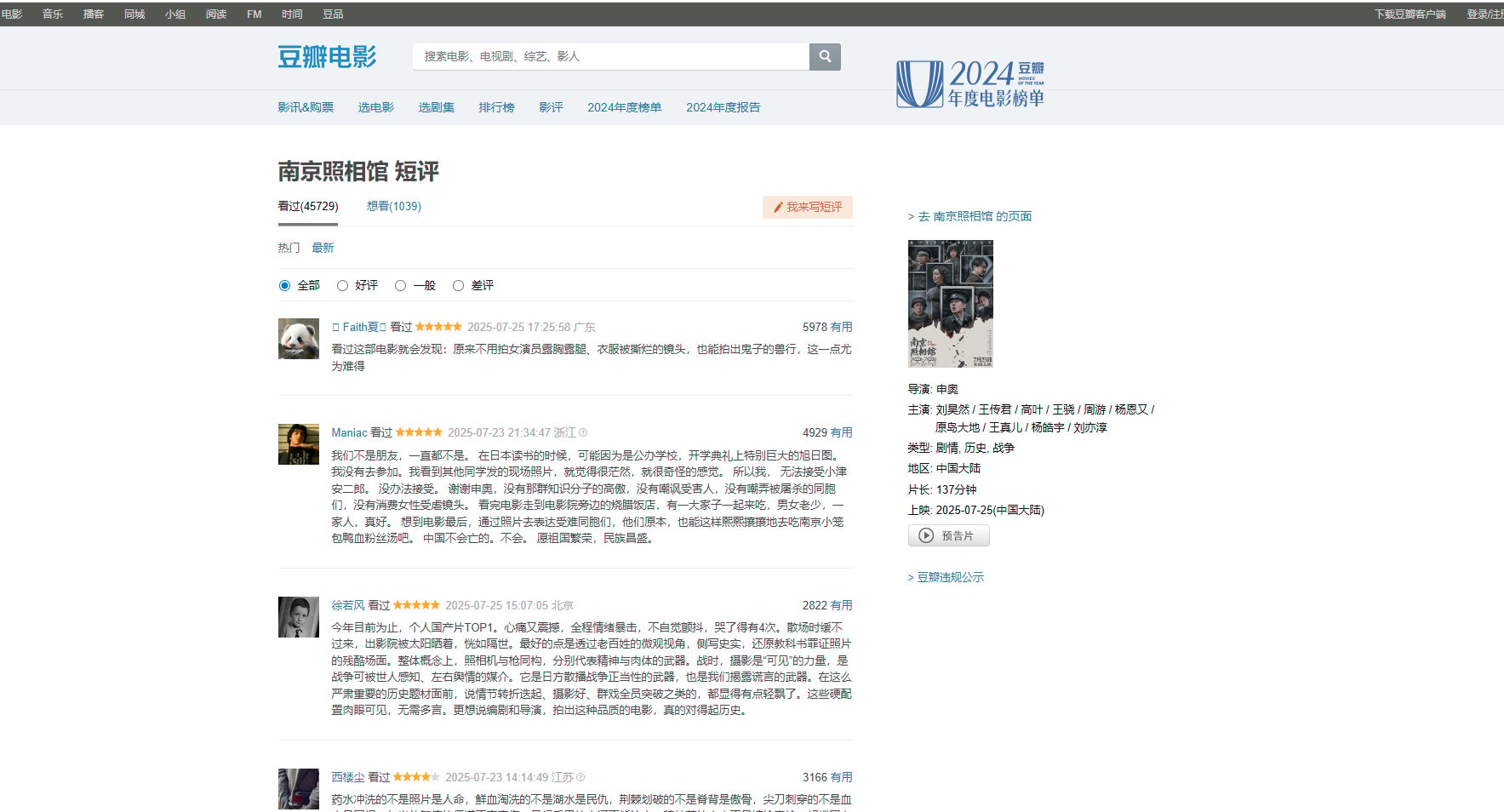Open Maniac's profile avatar
The height and width of the screenshot is (812, 1504).
[299, 444]
